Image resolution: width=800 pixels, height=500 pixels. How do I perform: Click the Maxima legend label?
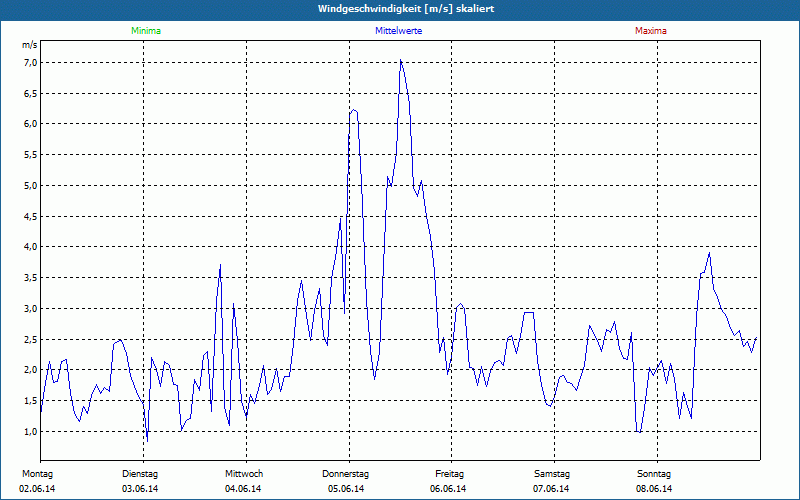[651, 31]
